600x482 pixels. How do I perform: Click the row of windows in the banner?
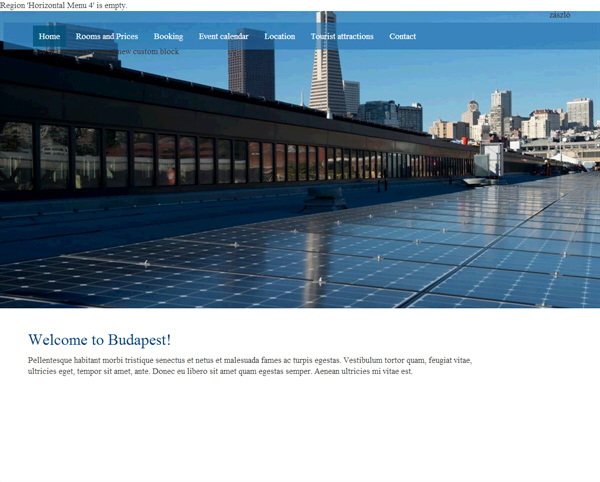200,160
